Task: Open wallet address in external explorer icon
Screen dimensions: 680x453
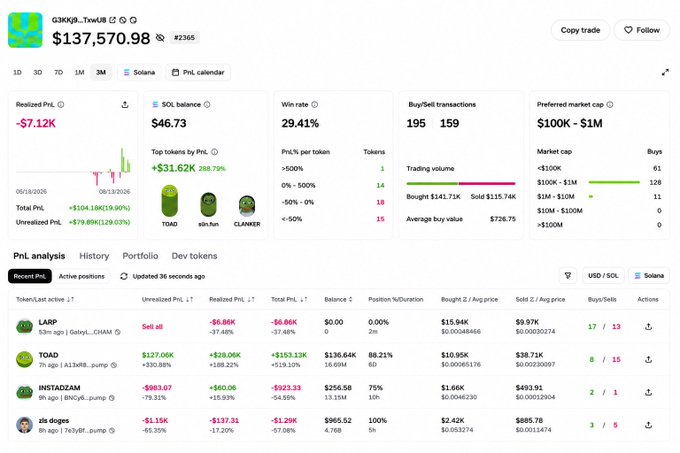Action: [x=113, y=20]
